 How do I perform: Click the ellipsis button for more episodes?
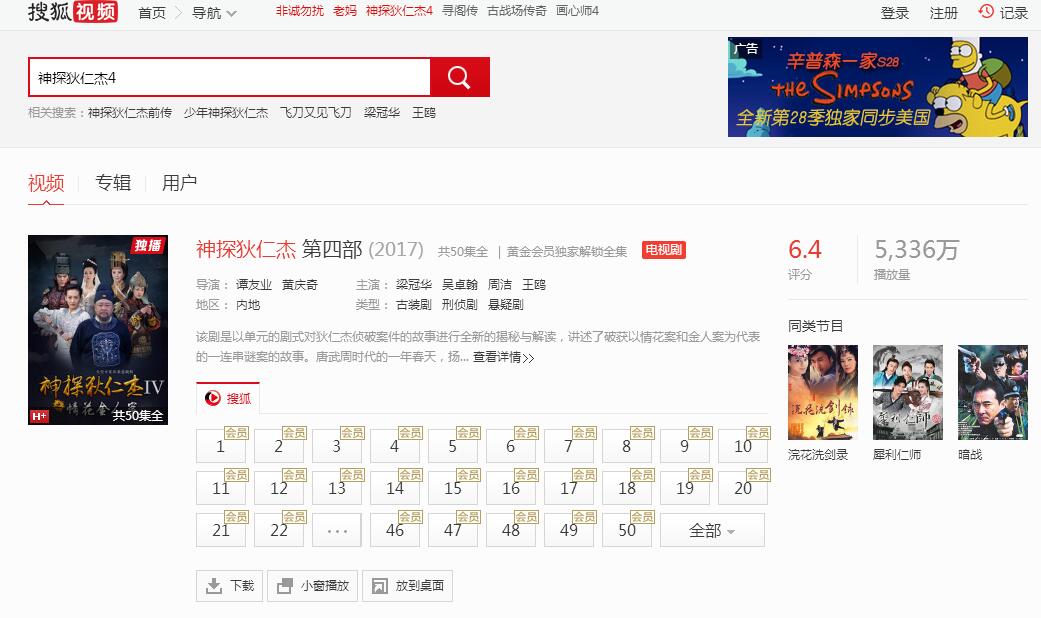tap(337, 530)
